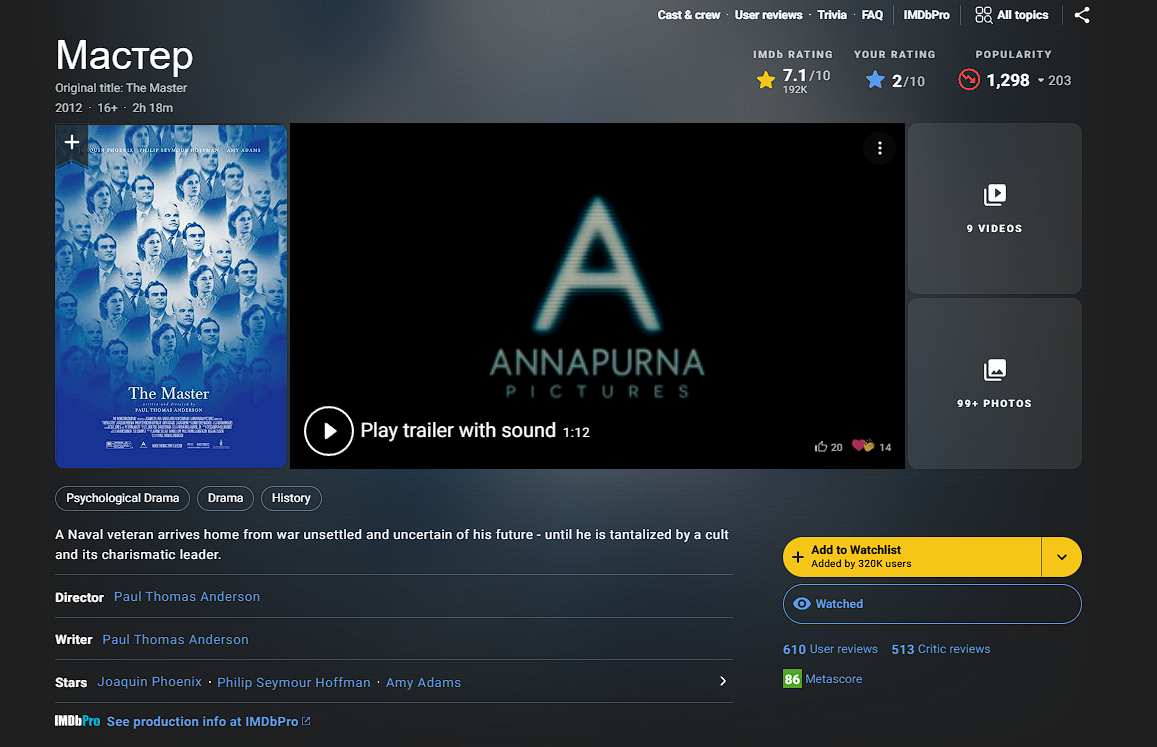Select the Psychological Drama genre chip

[122, 498]
